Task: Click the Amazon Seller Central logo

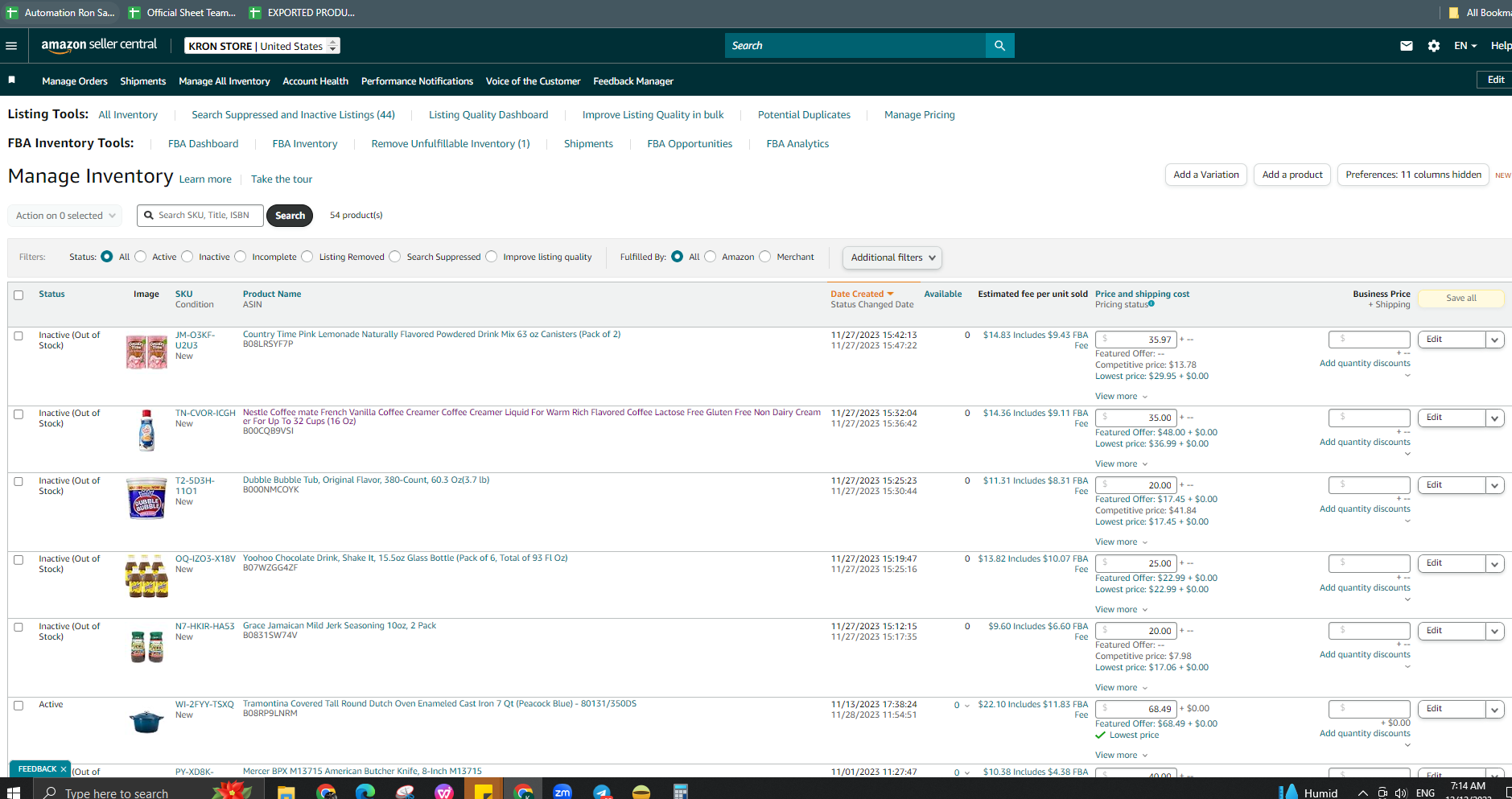Action: [99, 45]
